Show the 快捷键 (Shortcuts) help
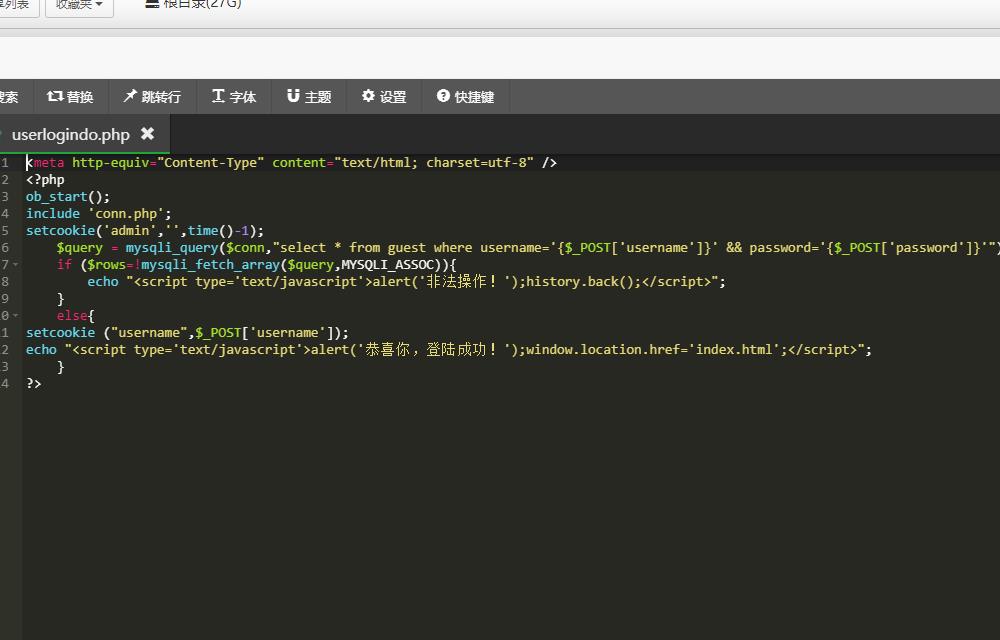The width and height of the screenshot is (1000, 640). (x=466, y=97)
